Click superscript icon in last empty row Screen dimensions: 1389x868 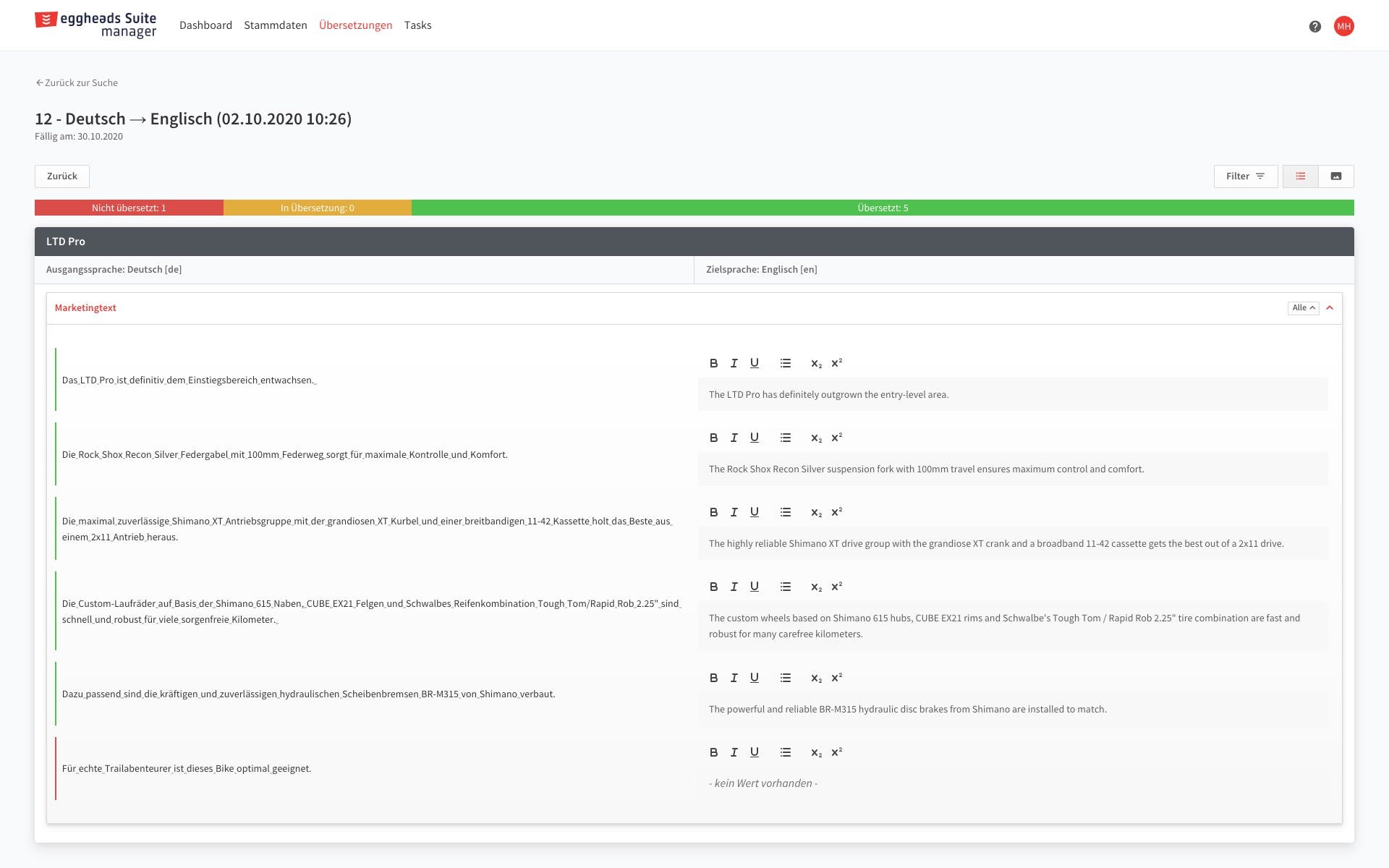click(x=836, y=752)
